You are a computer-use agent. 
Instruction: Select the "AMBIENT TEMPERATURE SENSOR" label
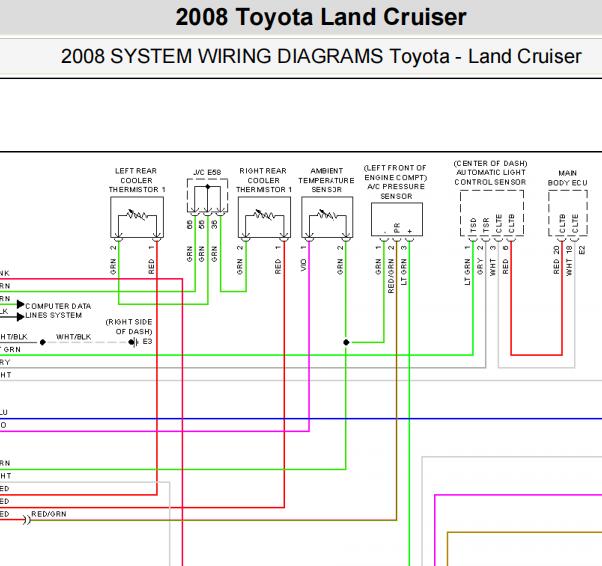[326, 180]
